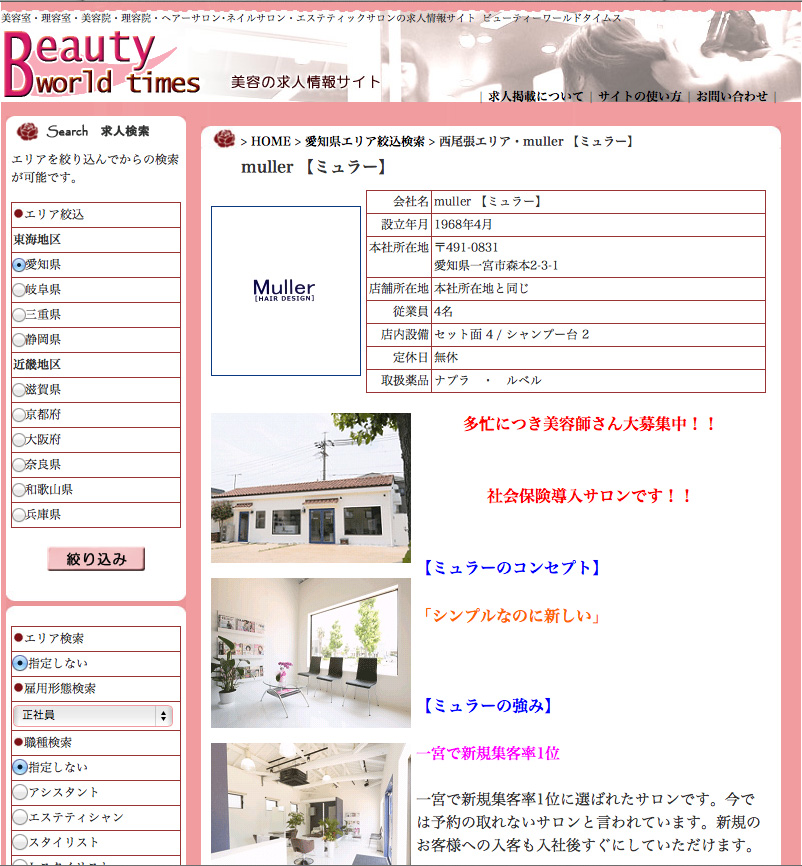Select the 兵庫県 radio button
The image size is (802, 866).
tap(19, 515)
